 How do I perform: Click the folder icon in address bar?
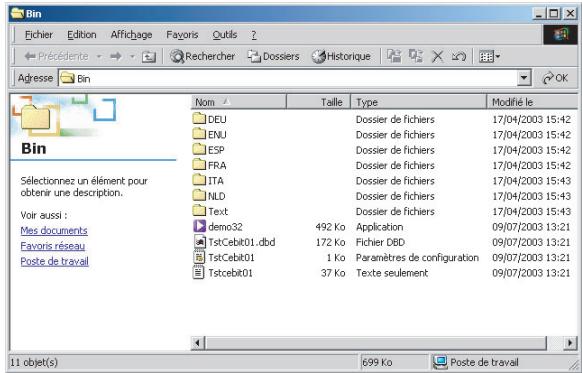pyautogui.click(x=67, y=78)
